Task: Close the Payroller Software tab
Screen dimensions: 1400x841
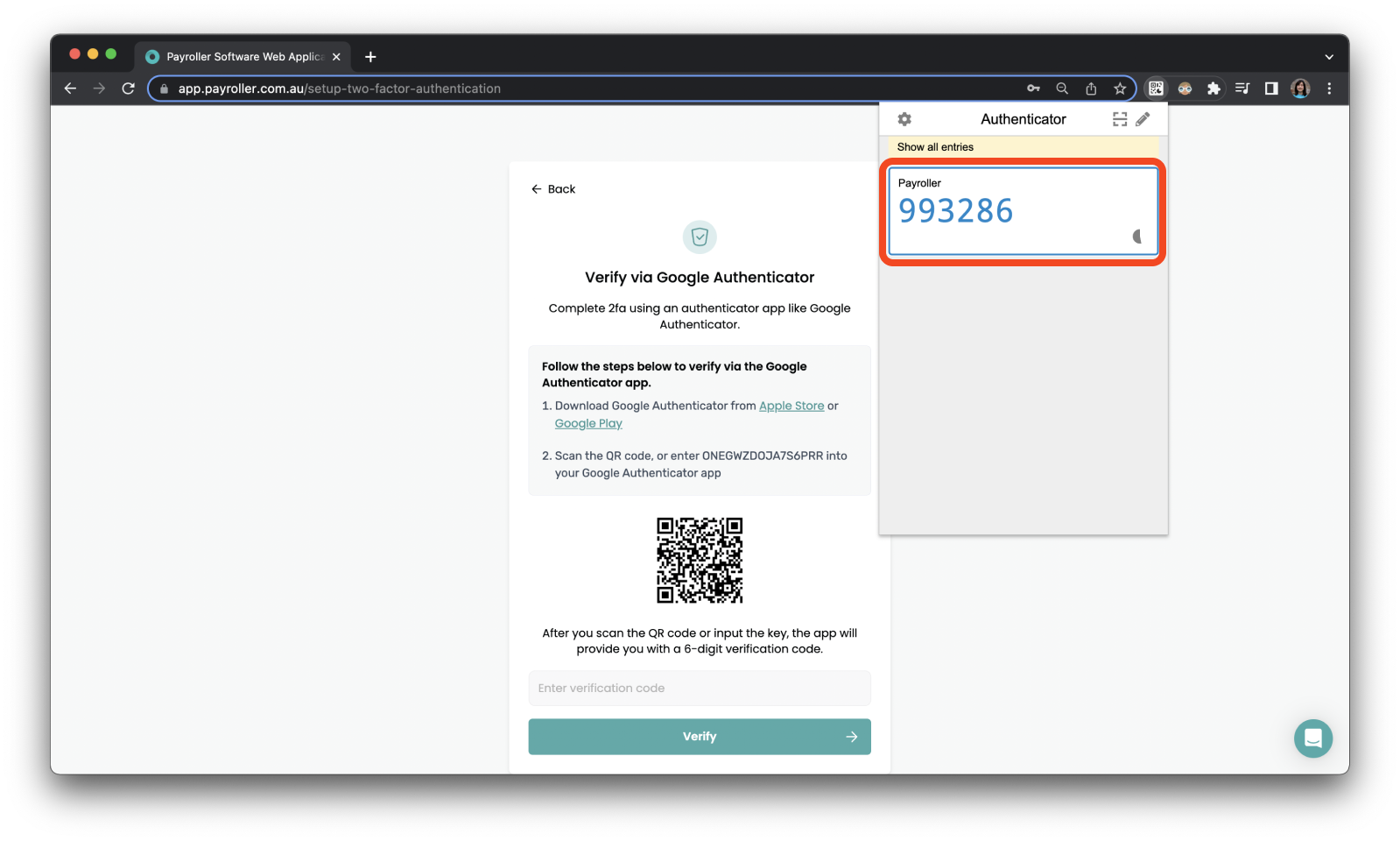Action: 336,57
